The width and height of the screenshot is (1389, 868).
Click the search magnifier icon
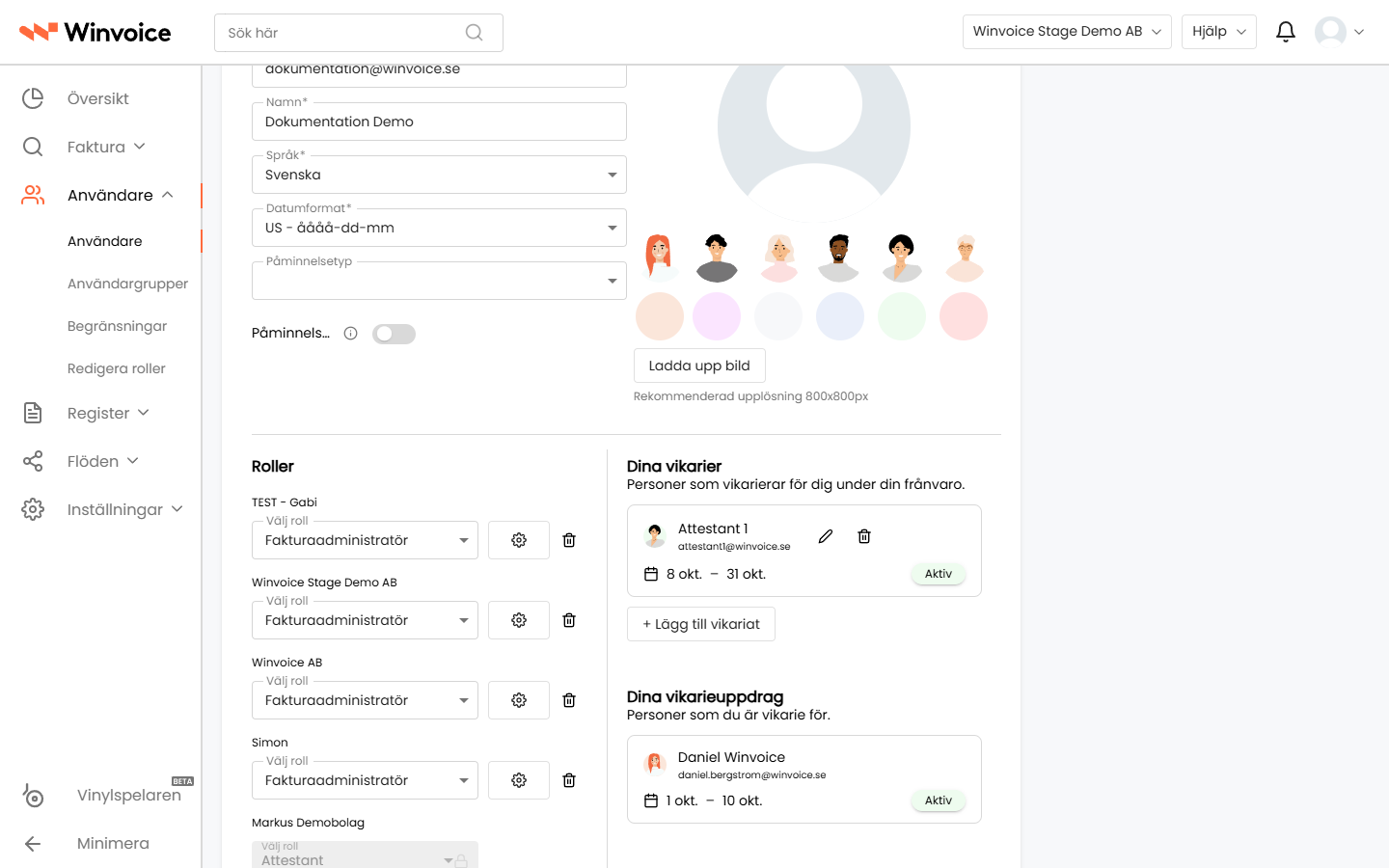click(x=474, y=33)
